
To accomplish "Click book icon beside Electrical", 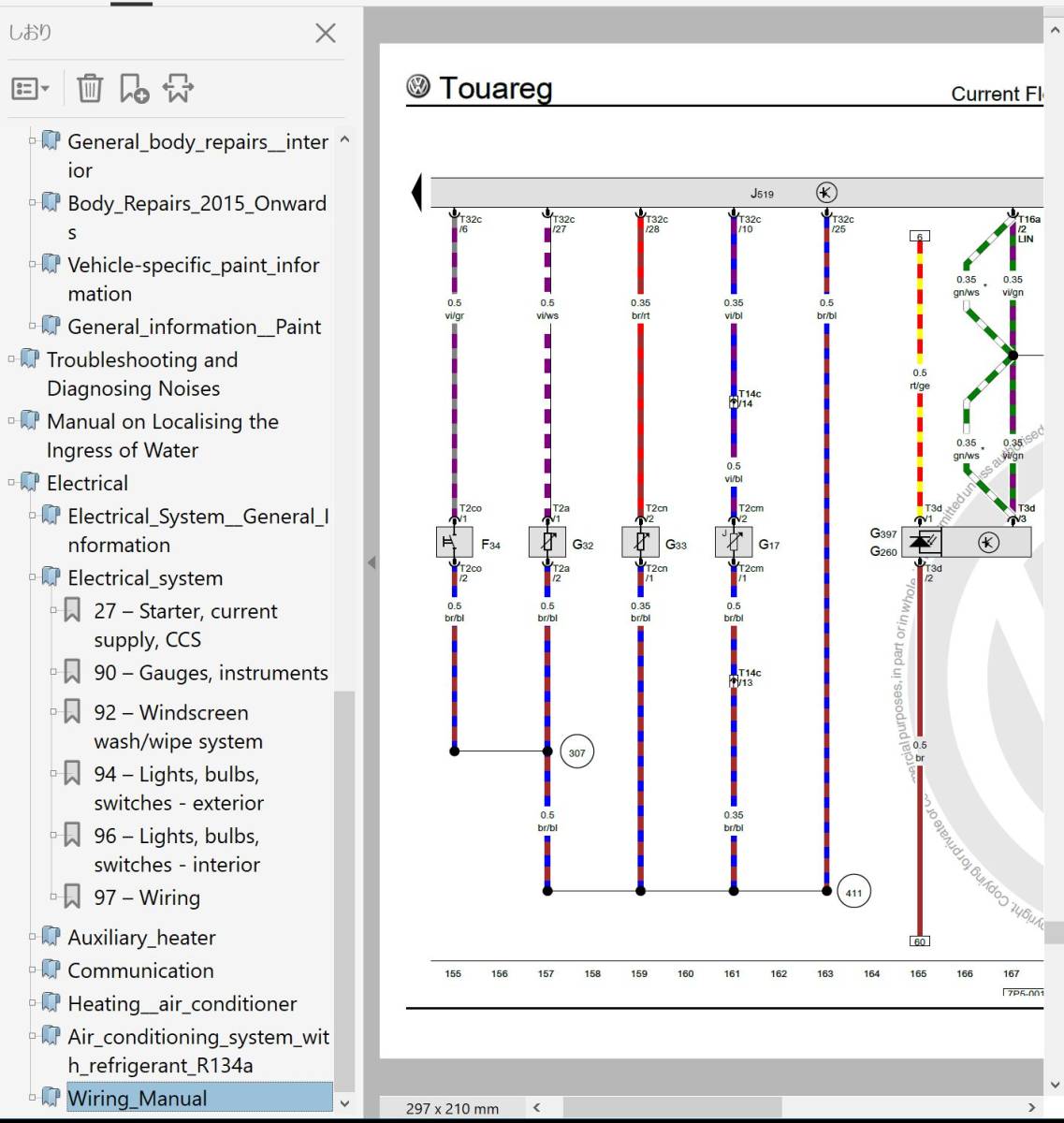I will pos(30,483).
